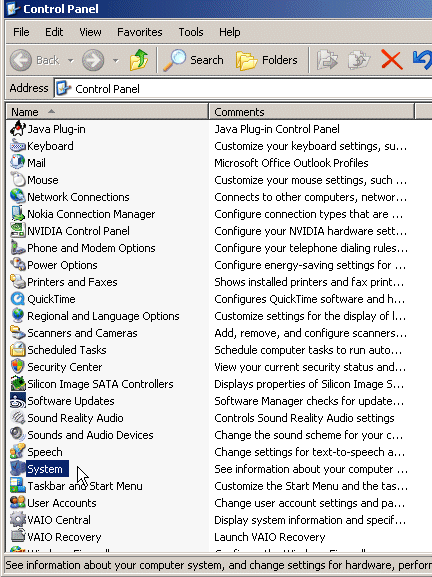Open the Scanners and Cameras icon
This screenshot has width=432, height=577.
[x=18, y=333]
